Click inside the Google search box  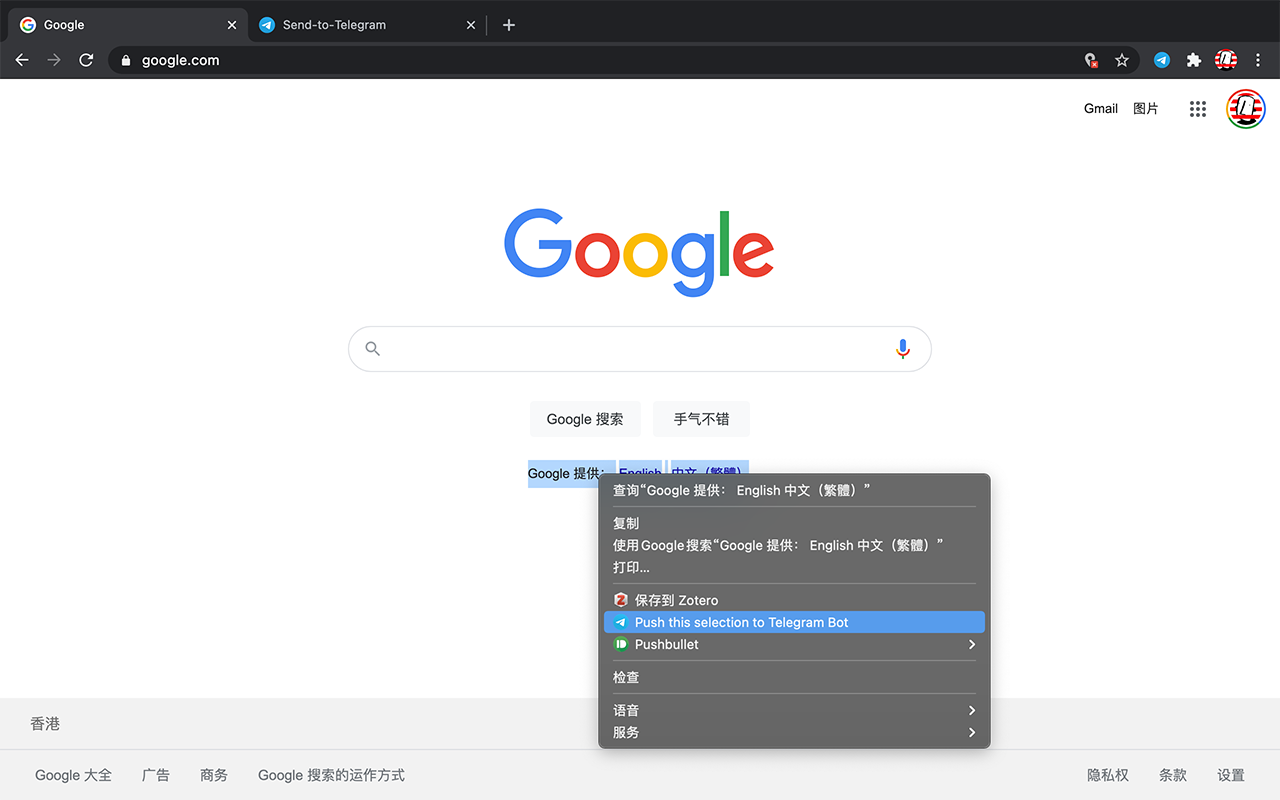point(639,348)
